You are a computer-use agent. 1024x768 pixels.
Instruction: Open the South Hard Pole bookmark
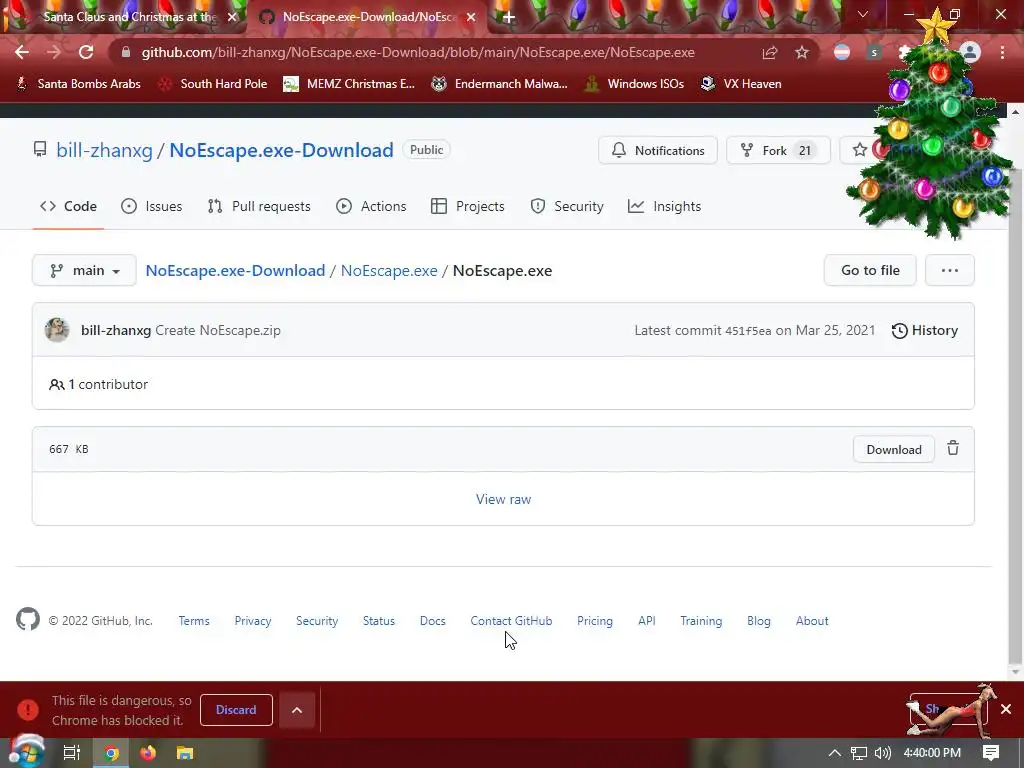pos(214,84)
